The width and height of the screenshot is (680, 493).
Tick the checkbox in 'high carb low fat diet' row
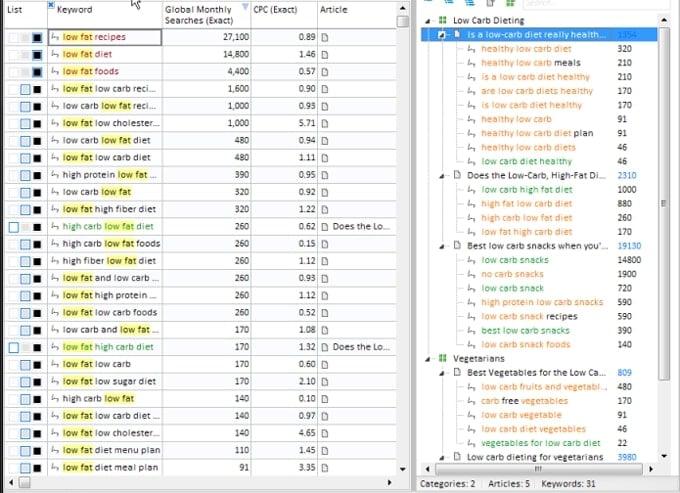coord(13,227)
